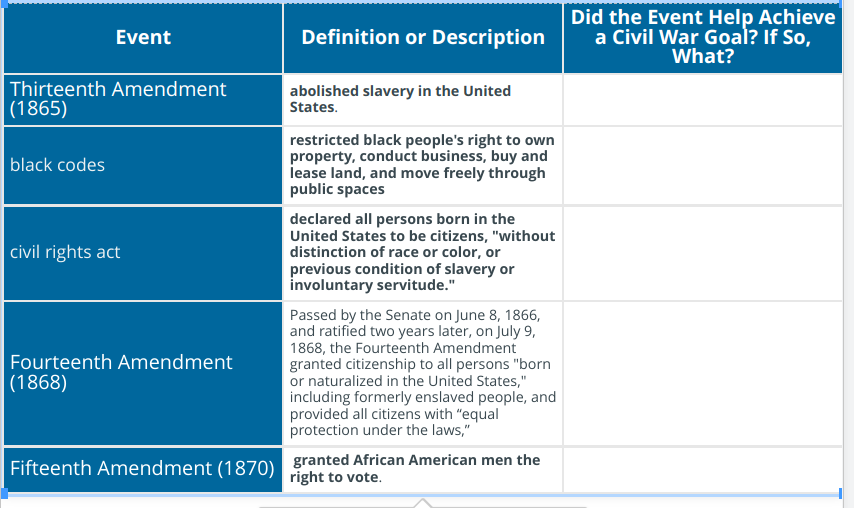The width and height of the screenshot is (854, 508).
Task: Click the bottom-left table selection handle
Action: coord(4,493)
